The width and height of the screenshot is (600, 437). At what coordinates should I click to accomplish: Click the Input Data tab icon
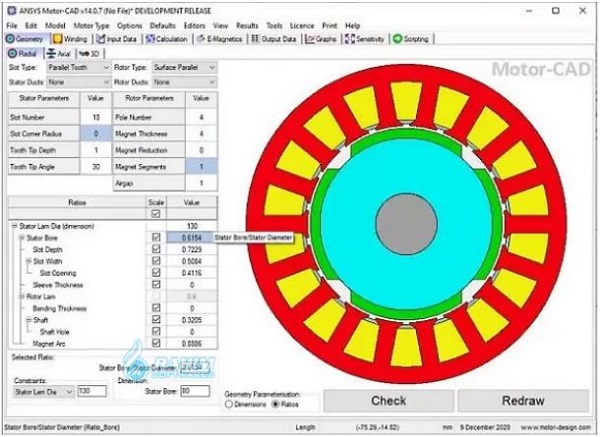[99, 39]
